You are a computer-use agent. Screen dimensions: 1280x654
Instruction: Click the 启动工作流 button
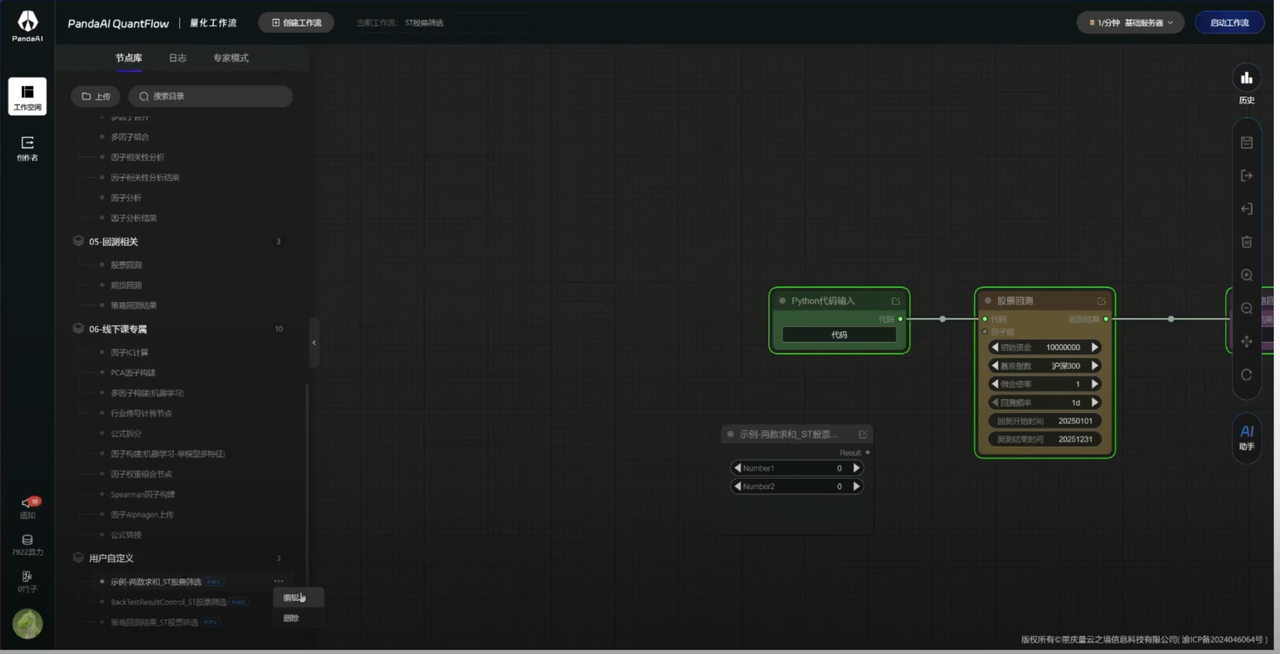point(1229,22)
